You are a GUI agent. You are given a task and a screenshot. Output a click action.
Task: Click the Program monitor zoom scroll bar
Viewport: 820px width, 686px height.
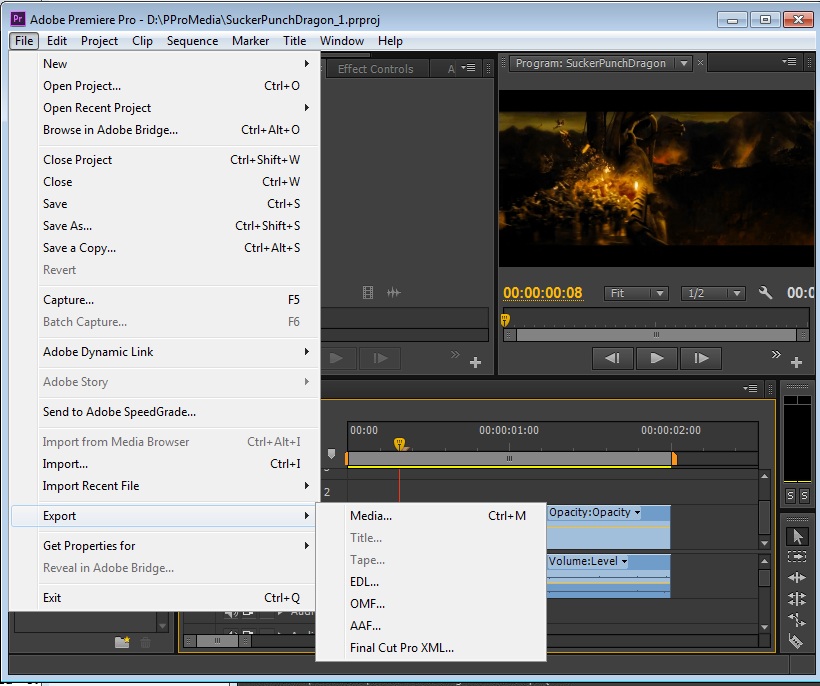click(x=656, y=335)
